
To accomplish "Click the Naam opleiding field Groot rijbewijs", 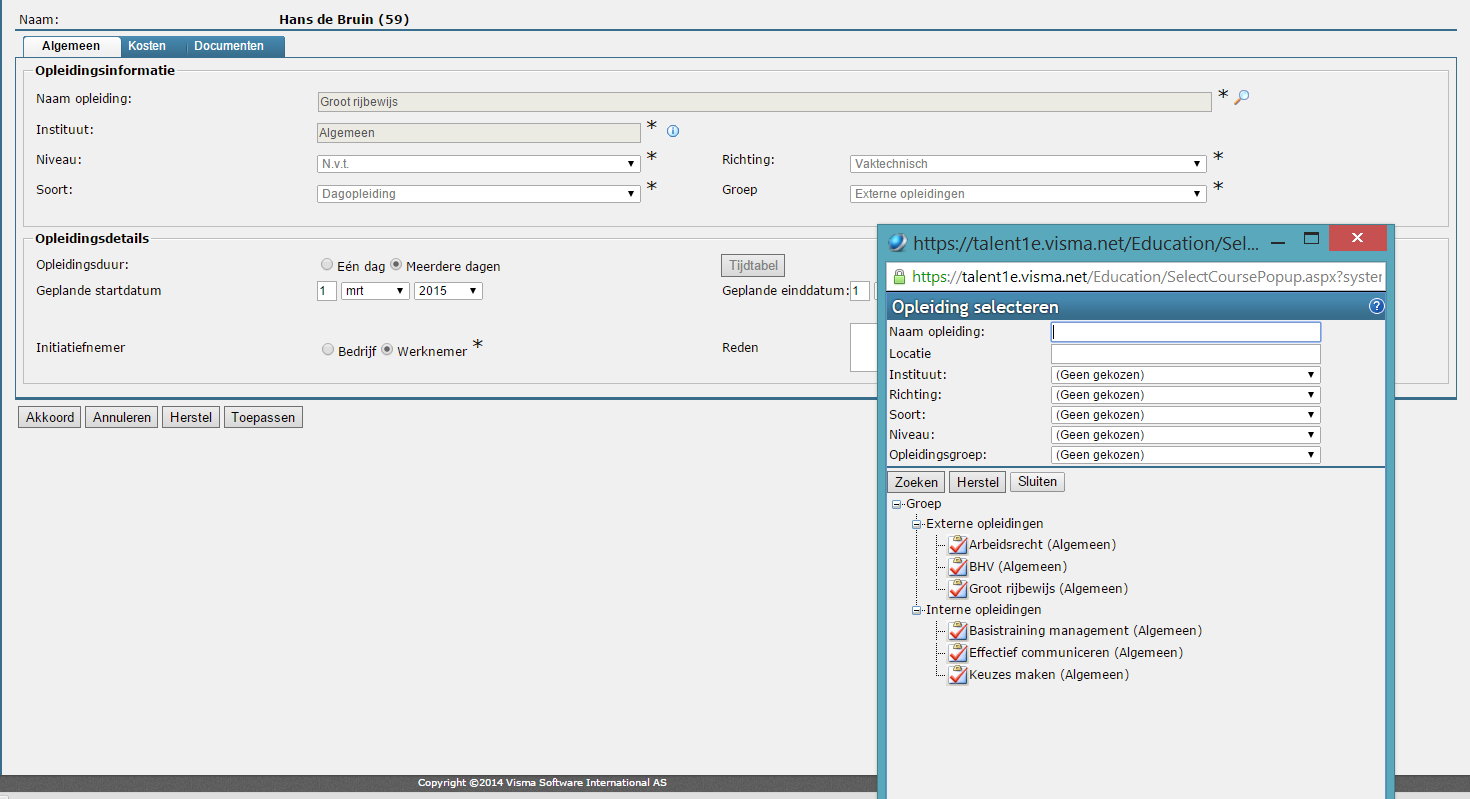I will click(x=765, y=102).
